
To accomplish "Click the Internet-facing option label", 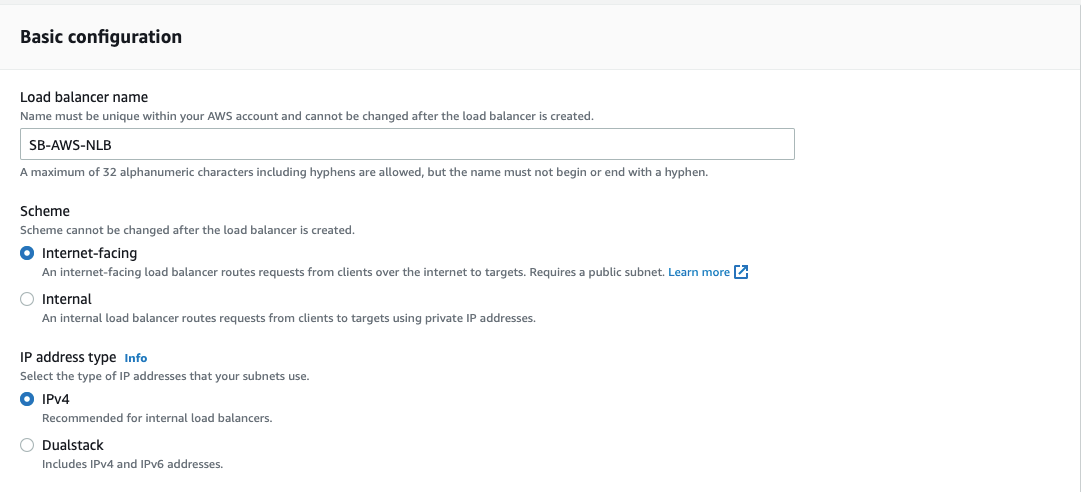I will pos(89,253).
